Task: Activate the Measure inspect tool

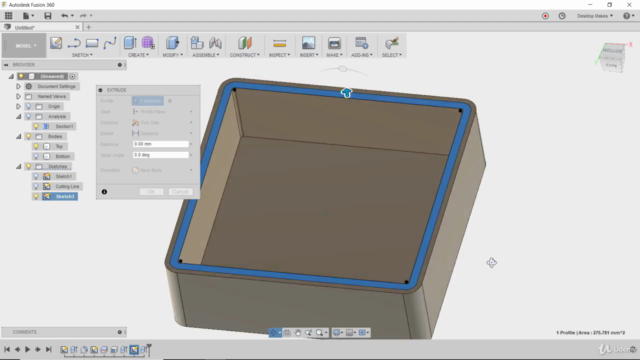Action: (x=280, y=43)
